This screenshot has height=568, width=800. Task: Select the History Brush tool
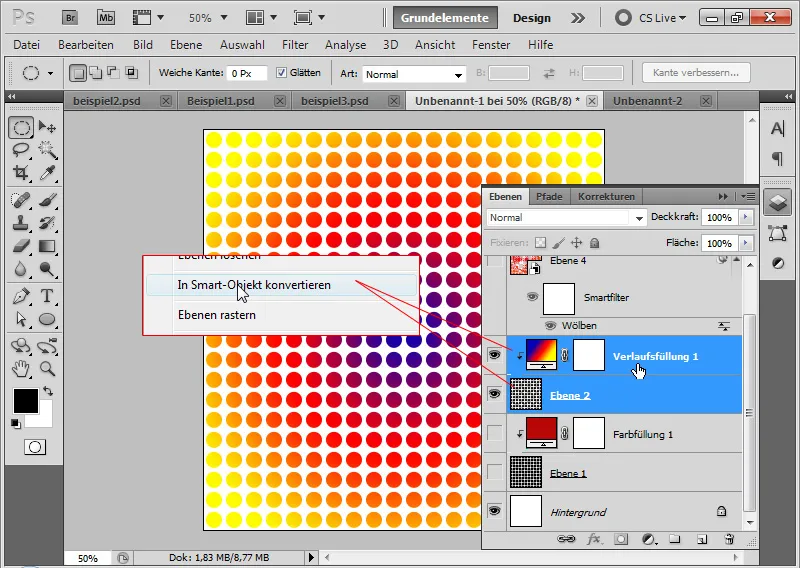coord(47,223)
